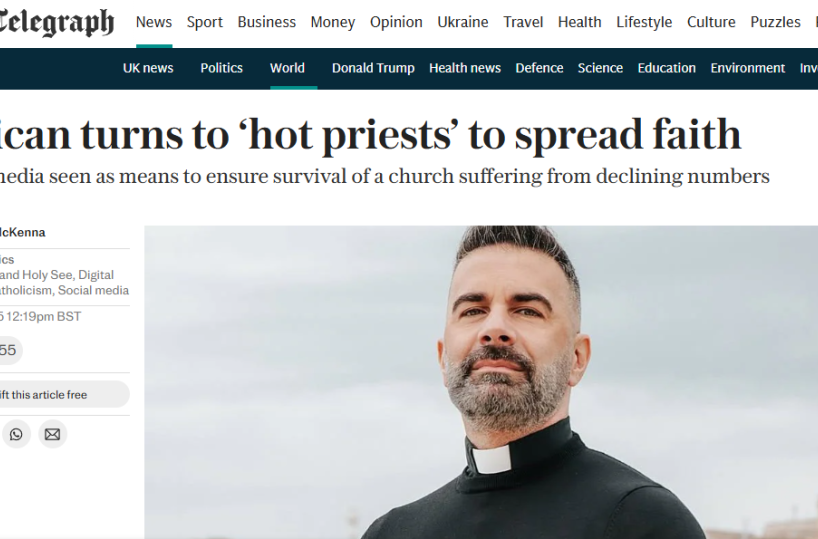The image size is (818, 539).
Task: Open the Defence subsection
Action: pyautogui.click(x=539, y=68)
